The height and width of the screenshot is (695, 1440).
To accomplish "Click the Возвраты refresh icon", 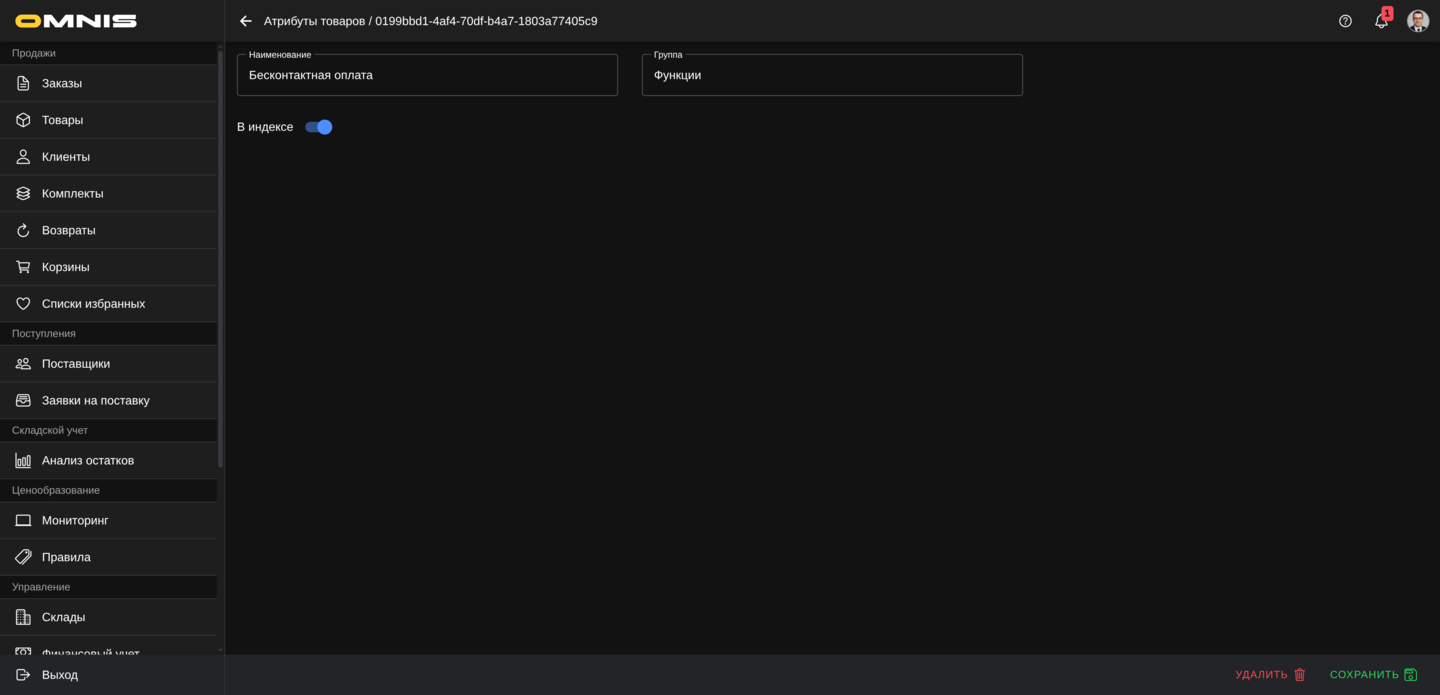I will 23,230.
